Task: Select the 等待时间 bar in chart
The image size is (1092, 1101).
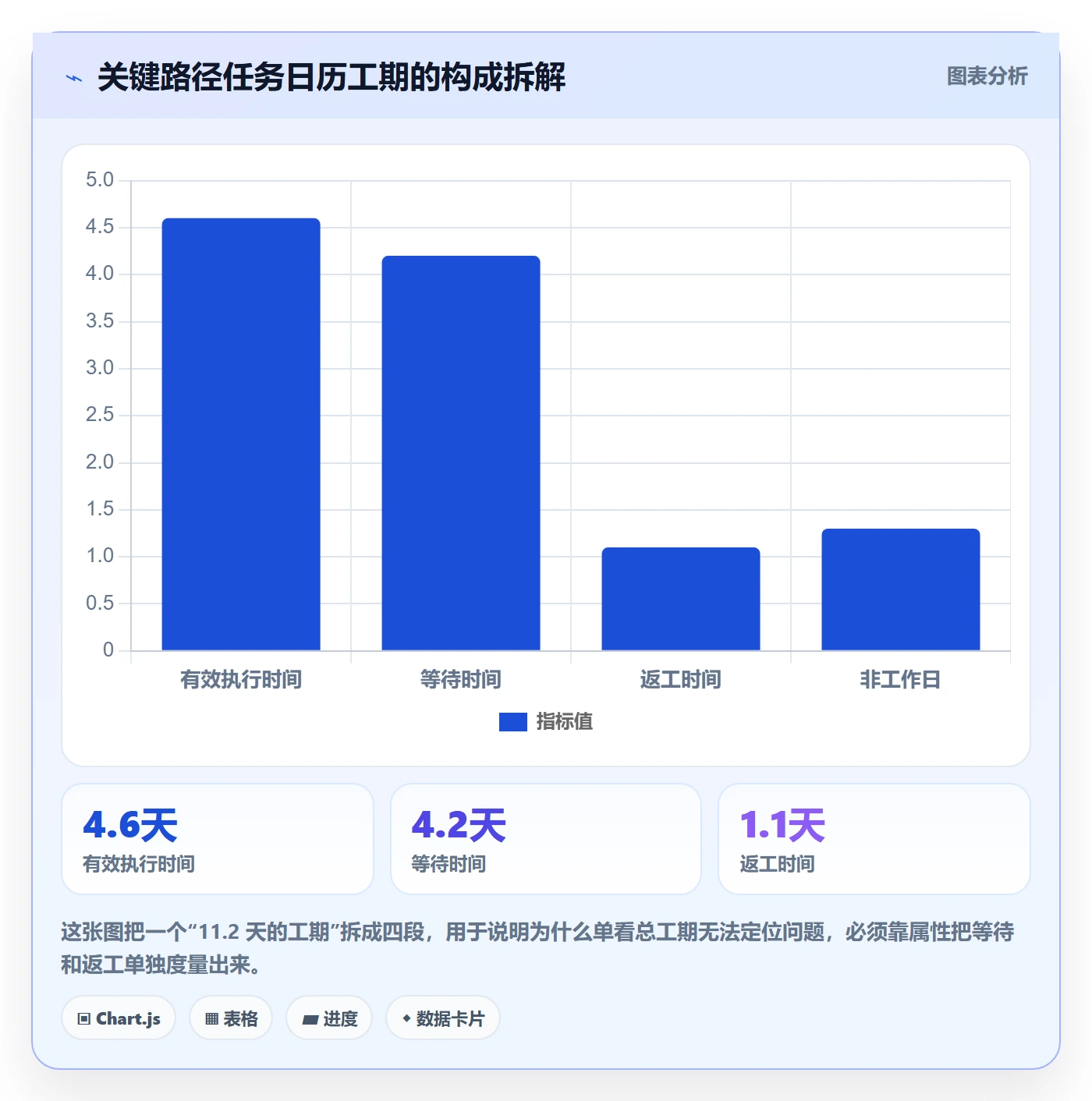Action: 461,453
